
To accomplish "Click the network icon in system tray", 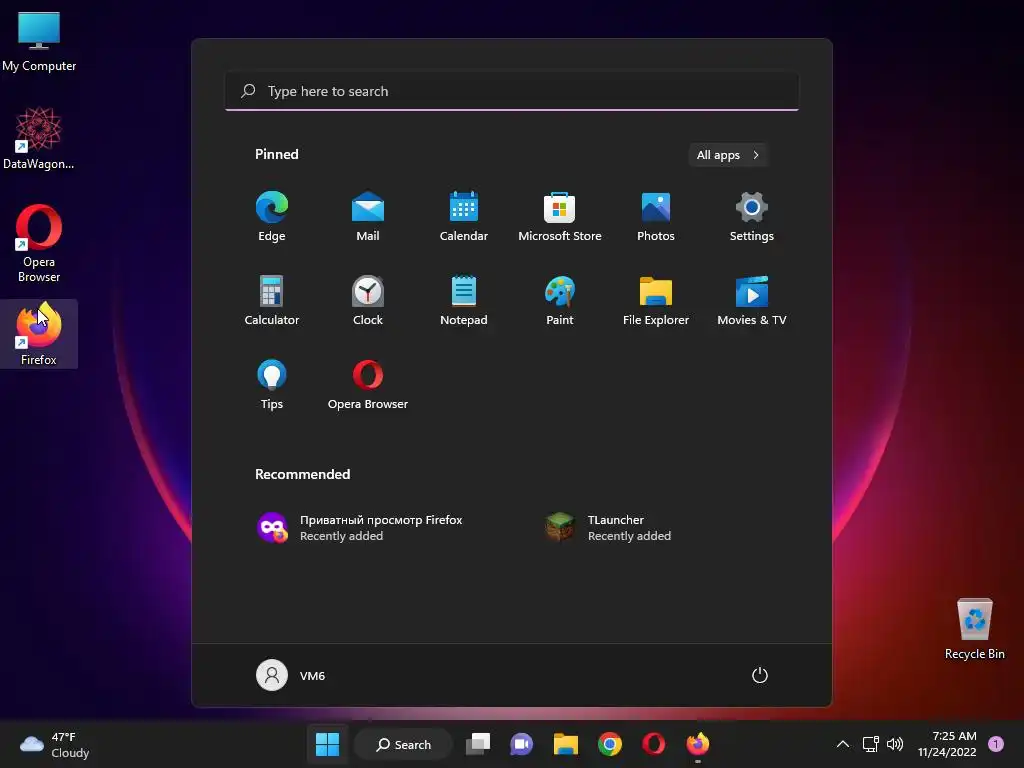I will (871, 744).
